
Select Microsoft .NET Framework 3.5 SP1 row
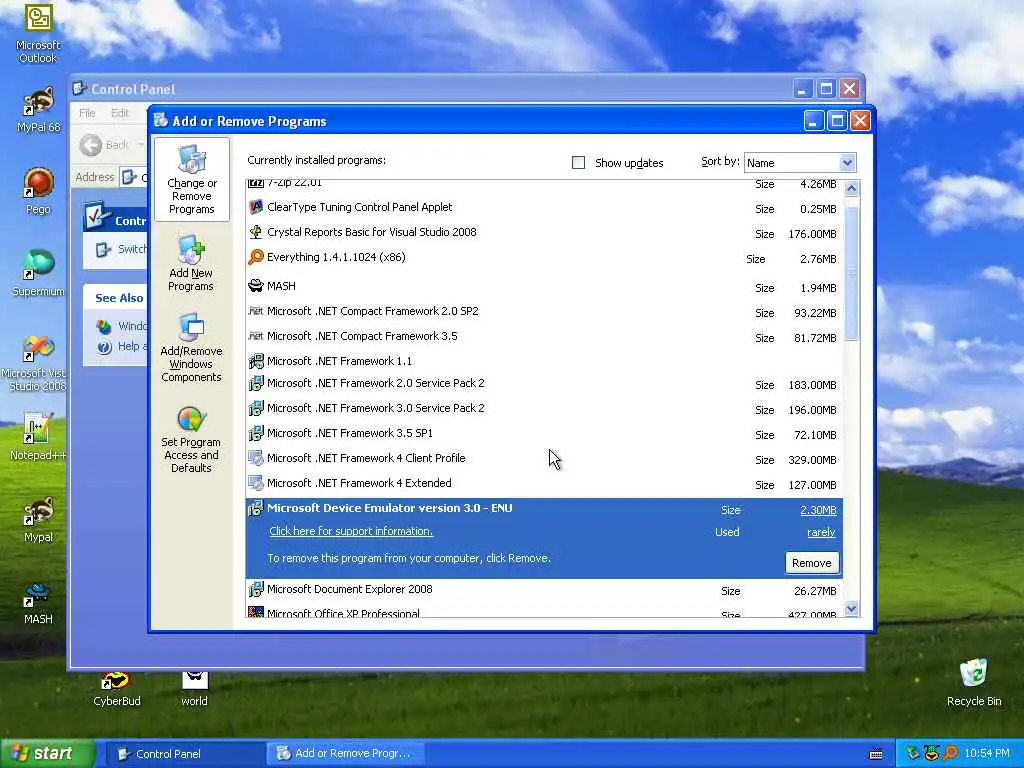(544, 434)
